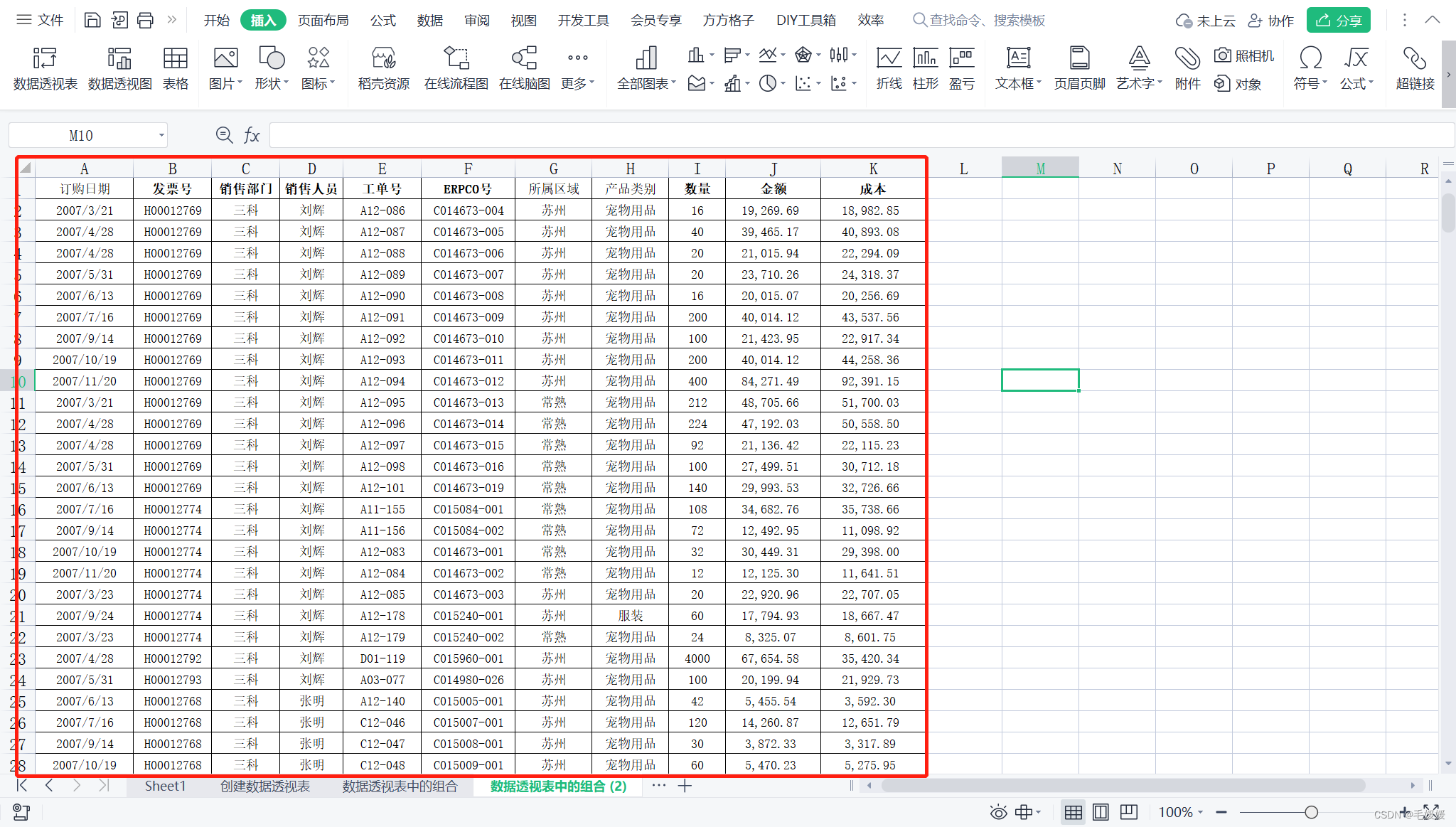
Task: Open the 文件 file menu
Action: [41, 20]
